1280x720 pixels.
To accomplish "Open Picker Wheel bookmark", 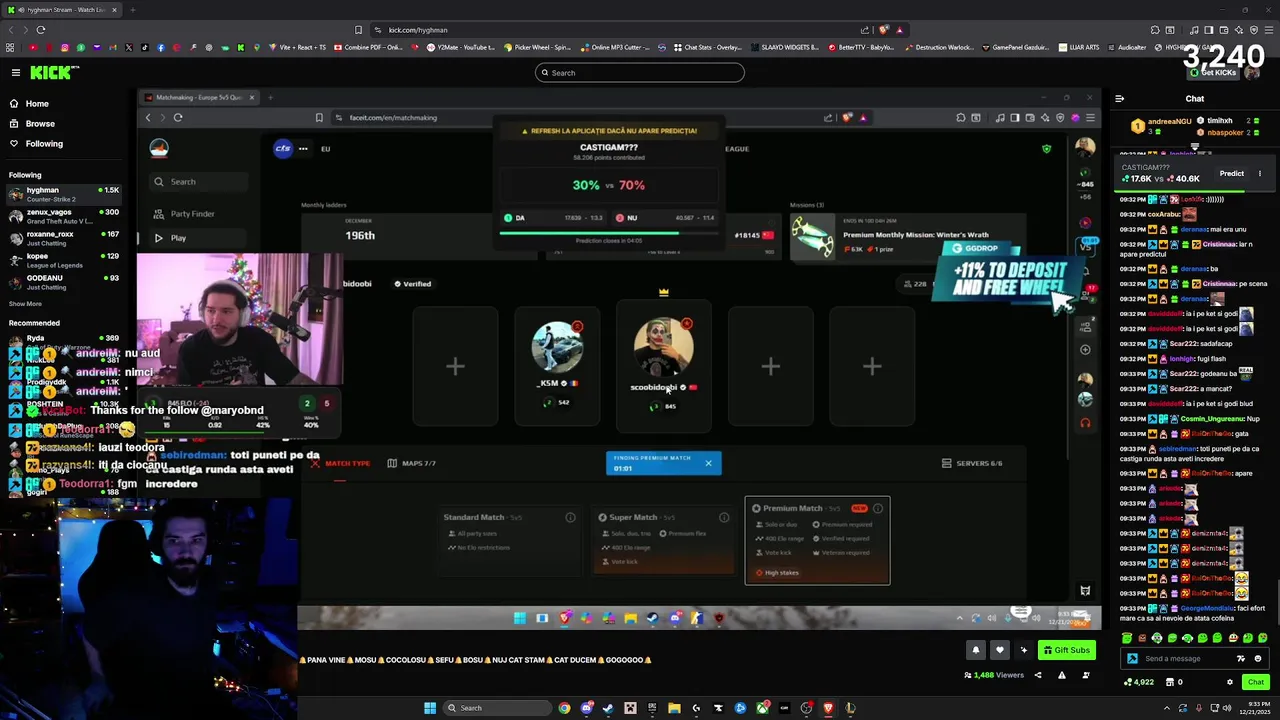I will click(537, 47).
